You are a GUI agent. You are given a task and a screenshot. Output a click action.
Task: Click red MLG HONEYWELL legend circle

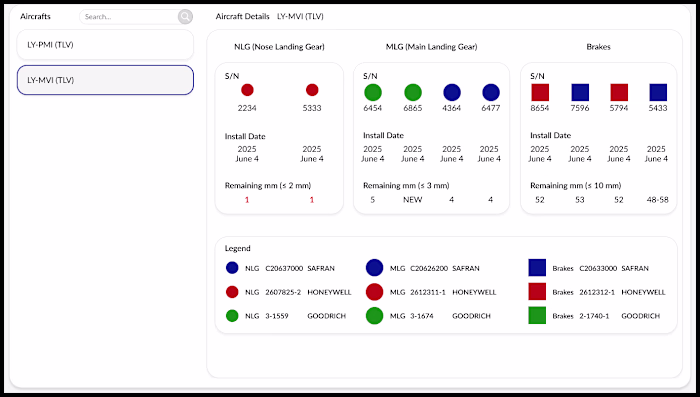click(x=375, y=292)
